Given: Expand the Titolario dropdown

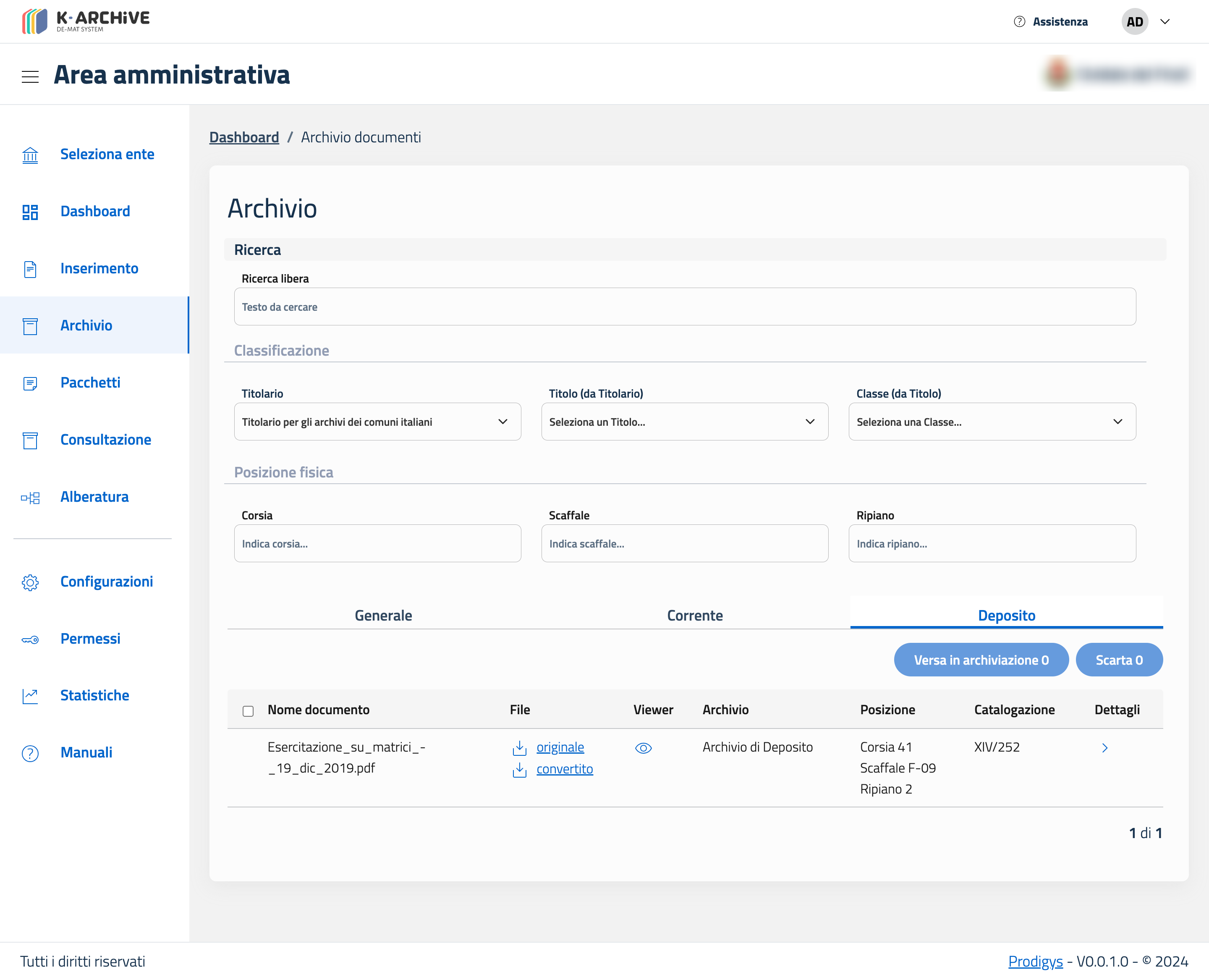Looking at the screenshot, I should [377, 422].
